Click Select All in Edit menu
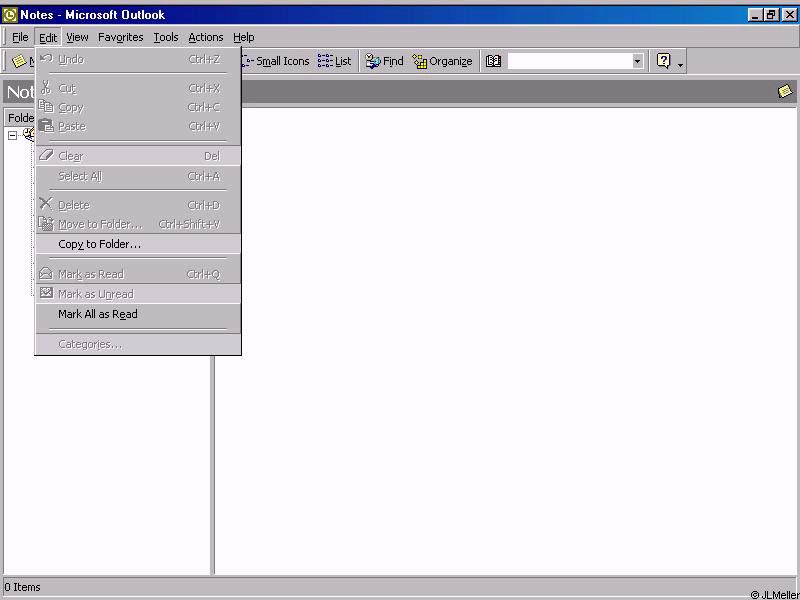Image resolution: width=800 pixels, height=600 pixels. click(x=138, y=176)
